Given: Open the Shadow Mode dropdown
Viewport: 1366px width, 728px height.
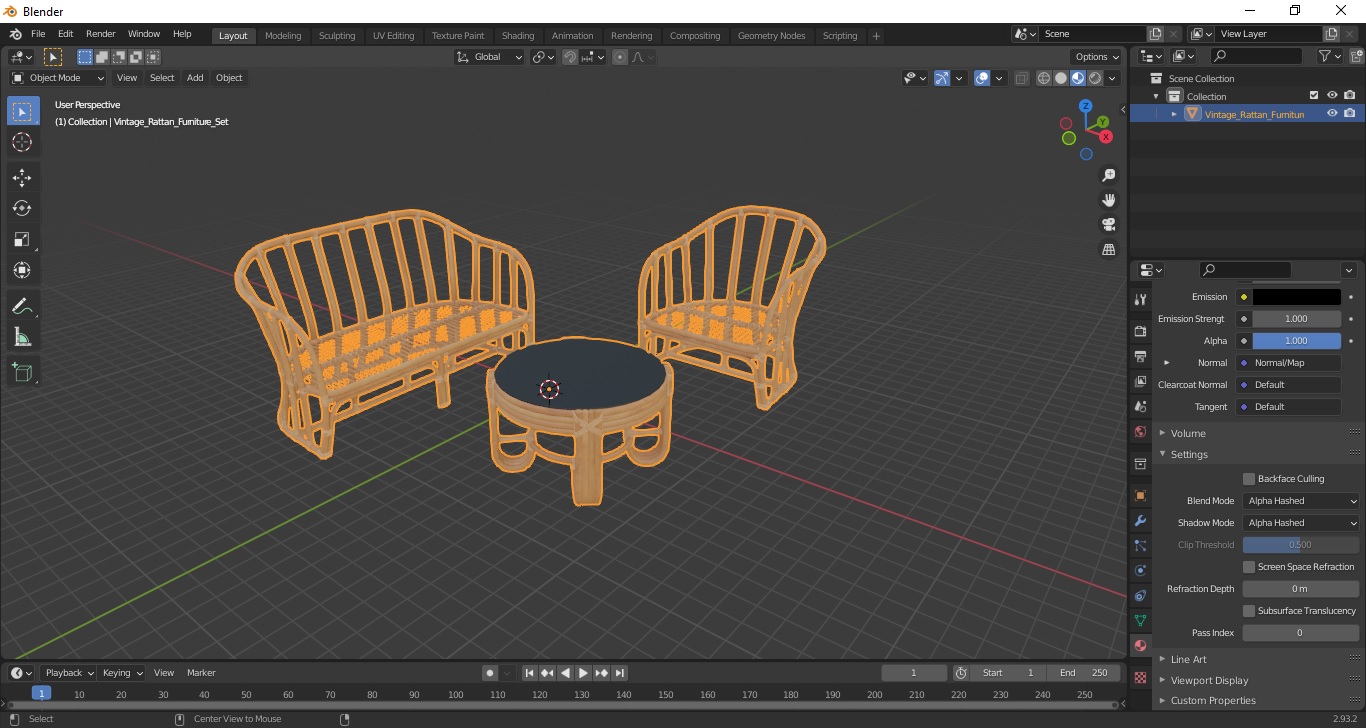Looking at the screenshot, I should pos(1301,523).
